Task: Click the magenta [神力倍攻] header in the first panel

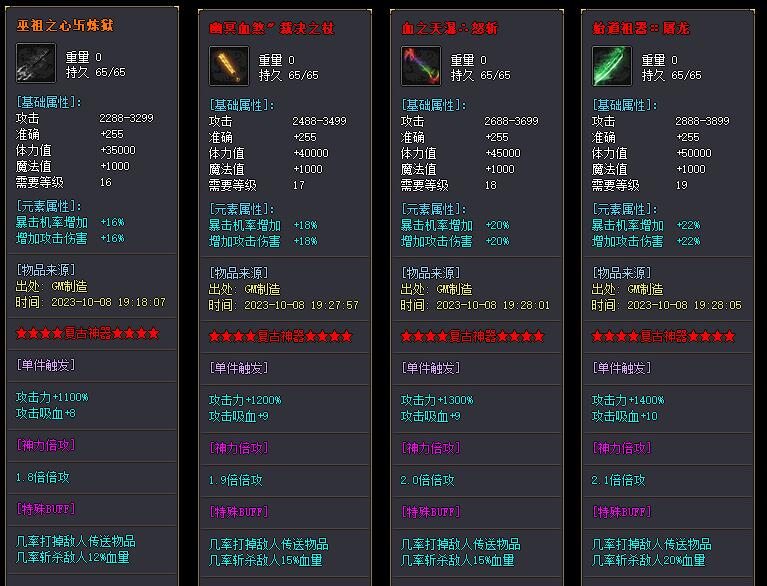Action: [x=45, y=445]
